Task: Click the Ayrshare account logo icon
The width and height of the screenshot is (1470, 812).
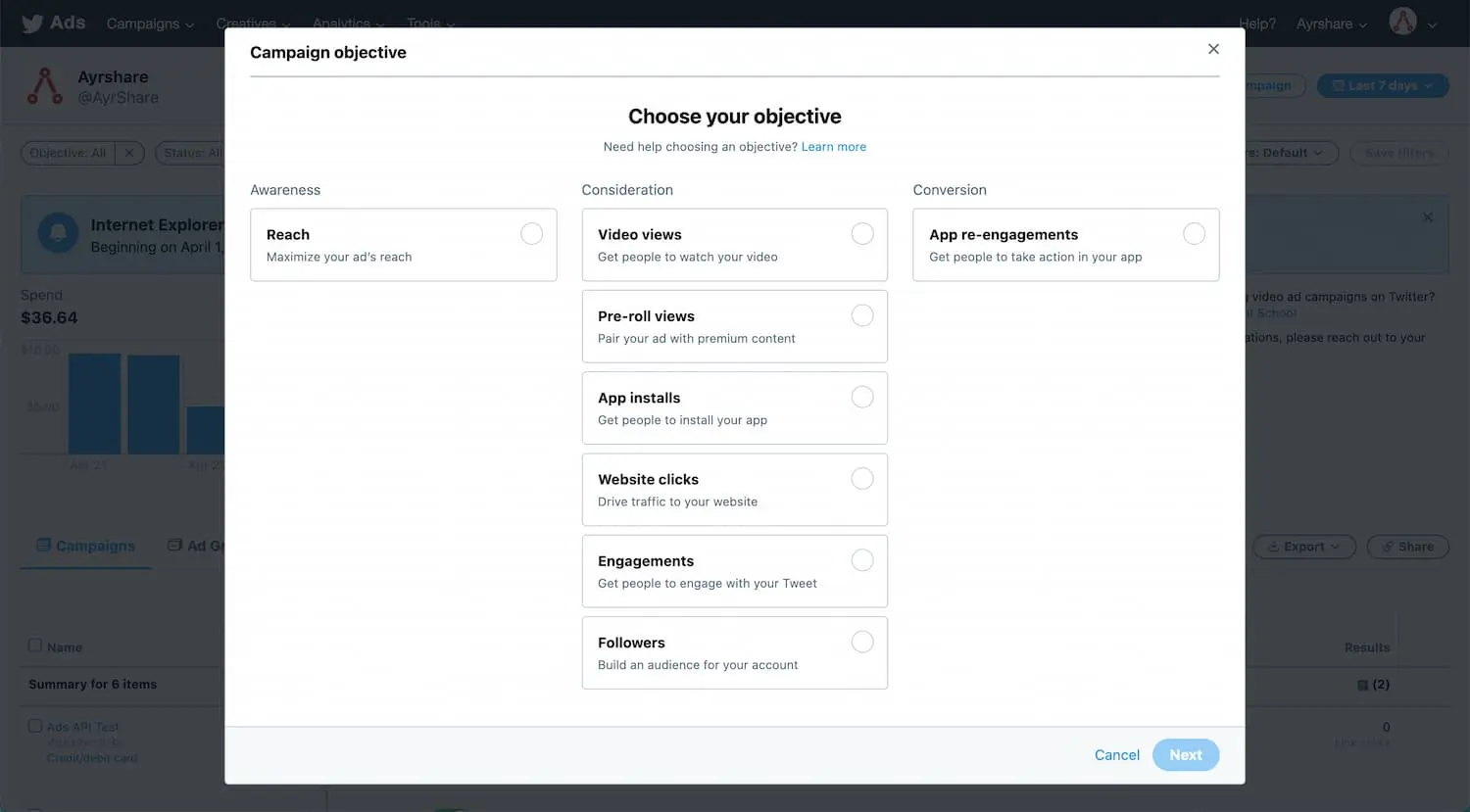Action: (x=45, y=87)
